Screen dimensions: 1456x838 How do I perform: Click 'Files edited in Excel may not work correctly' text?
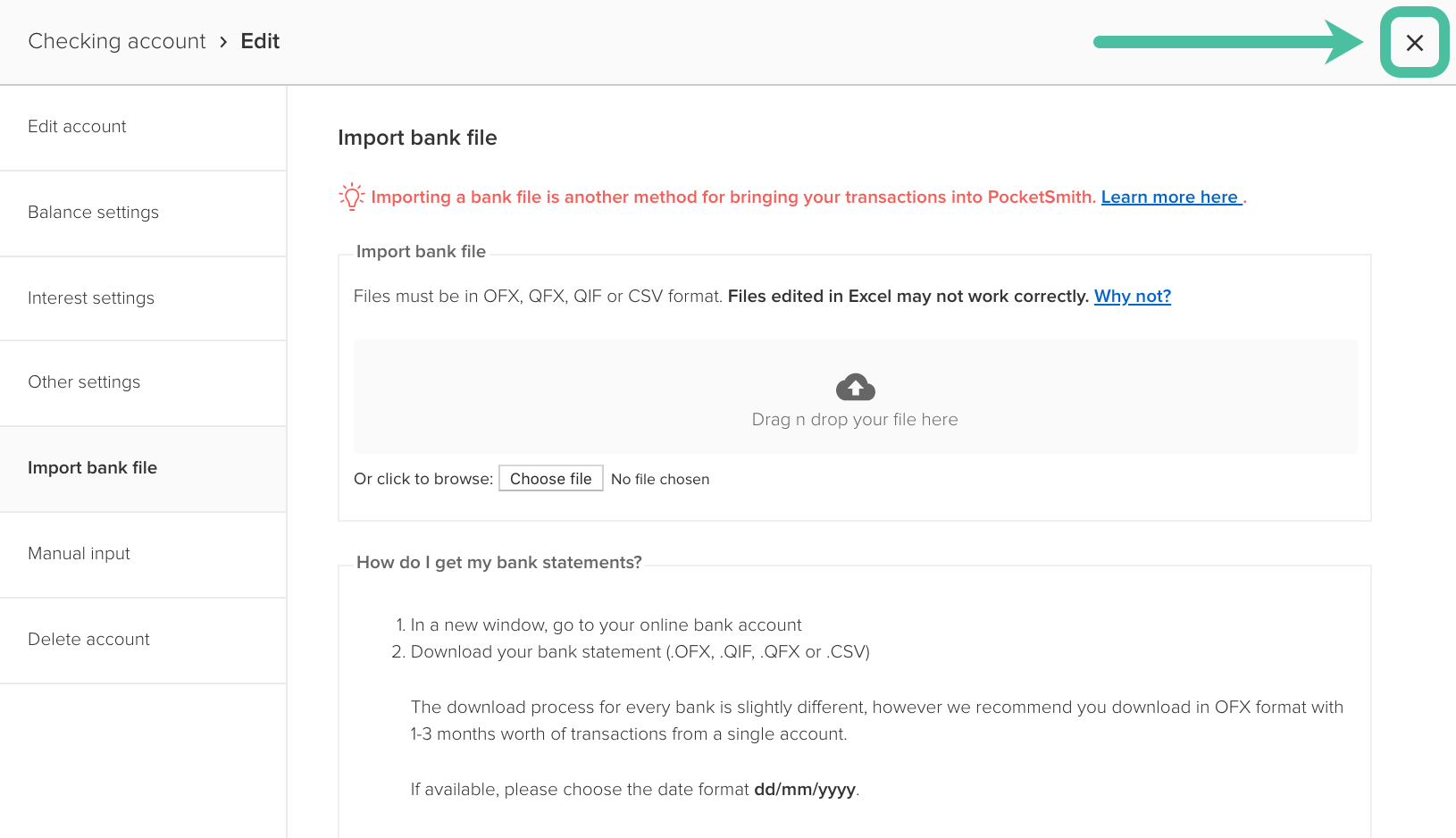tap(908, 296)
